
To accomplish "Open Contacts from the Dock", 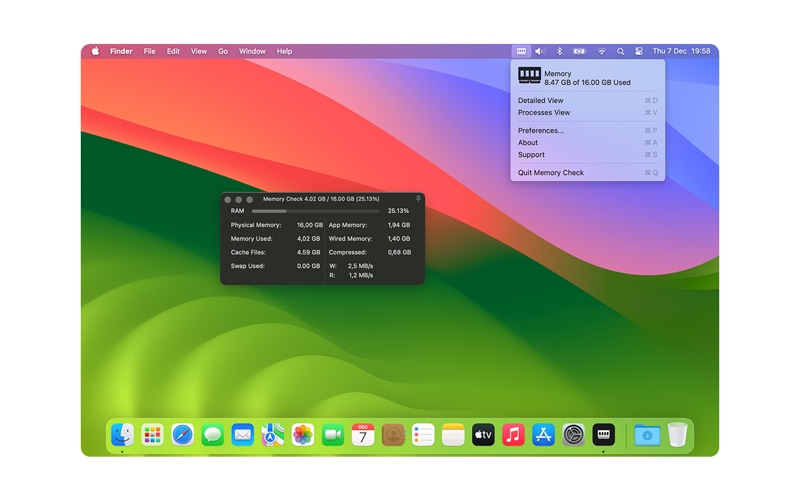I will click(x=393, y=435).
